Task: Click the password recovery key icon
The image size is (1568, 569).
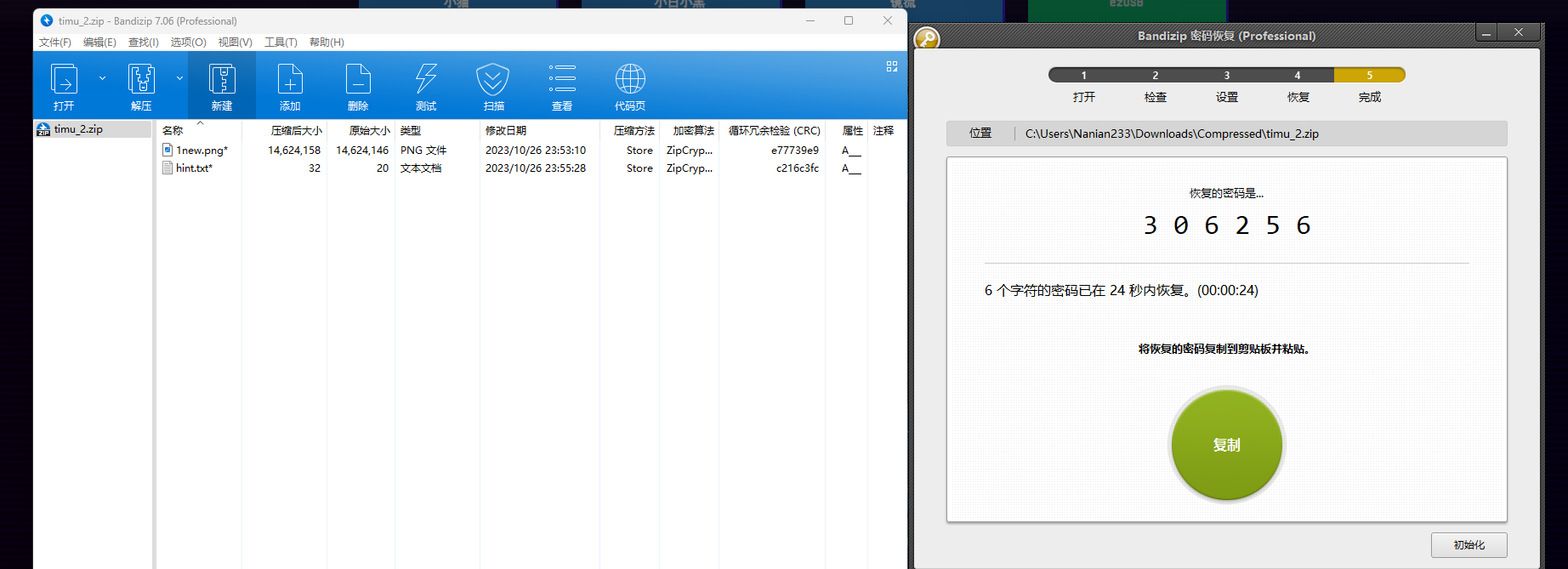Action: (926, 38)
